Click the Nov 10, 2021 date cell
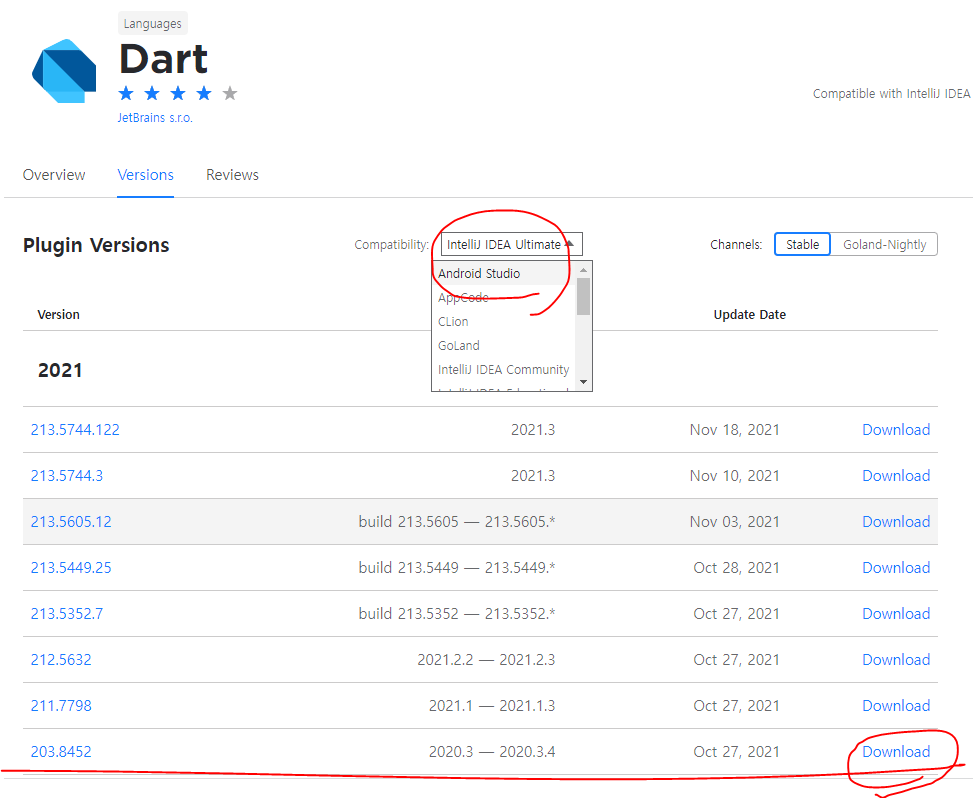Screen dimensions: 973x798 [735, 475]
